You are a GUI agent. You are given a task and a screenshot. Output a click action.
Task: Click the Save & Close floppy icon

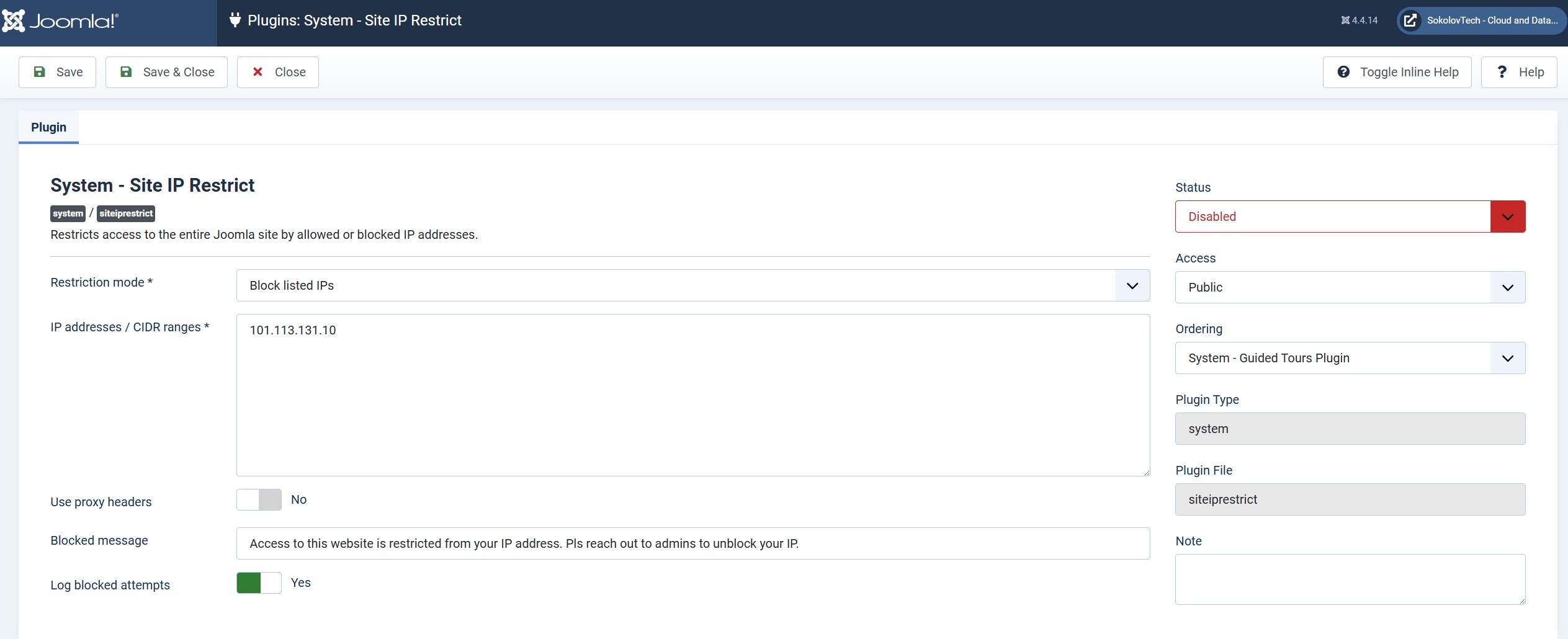pos(126,72)
